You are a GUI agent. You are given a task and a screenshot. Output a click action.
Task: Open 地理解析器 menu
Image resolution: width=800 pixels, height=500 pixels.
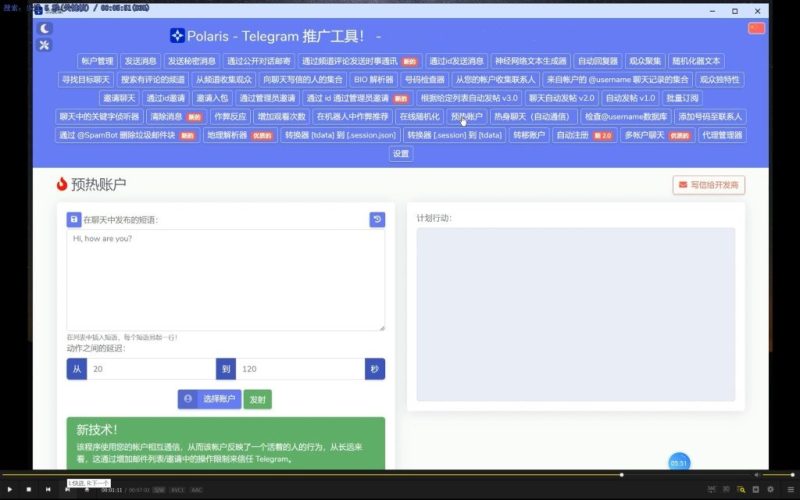pos(240,135)
